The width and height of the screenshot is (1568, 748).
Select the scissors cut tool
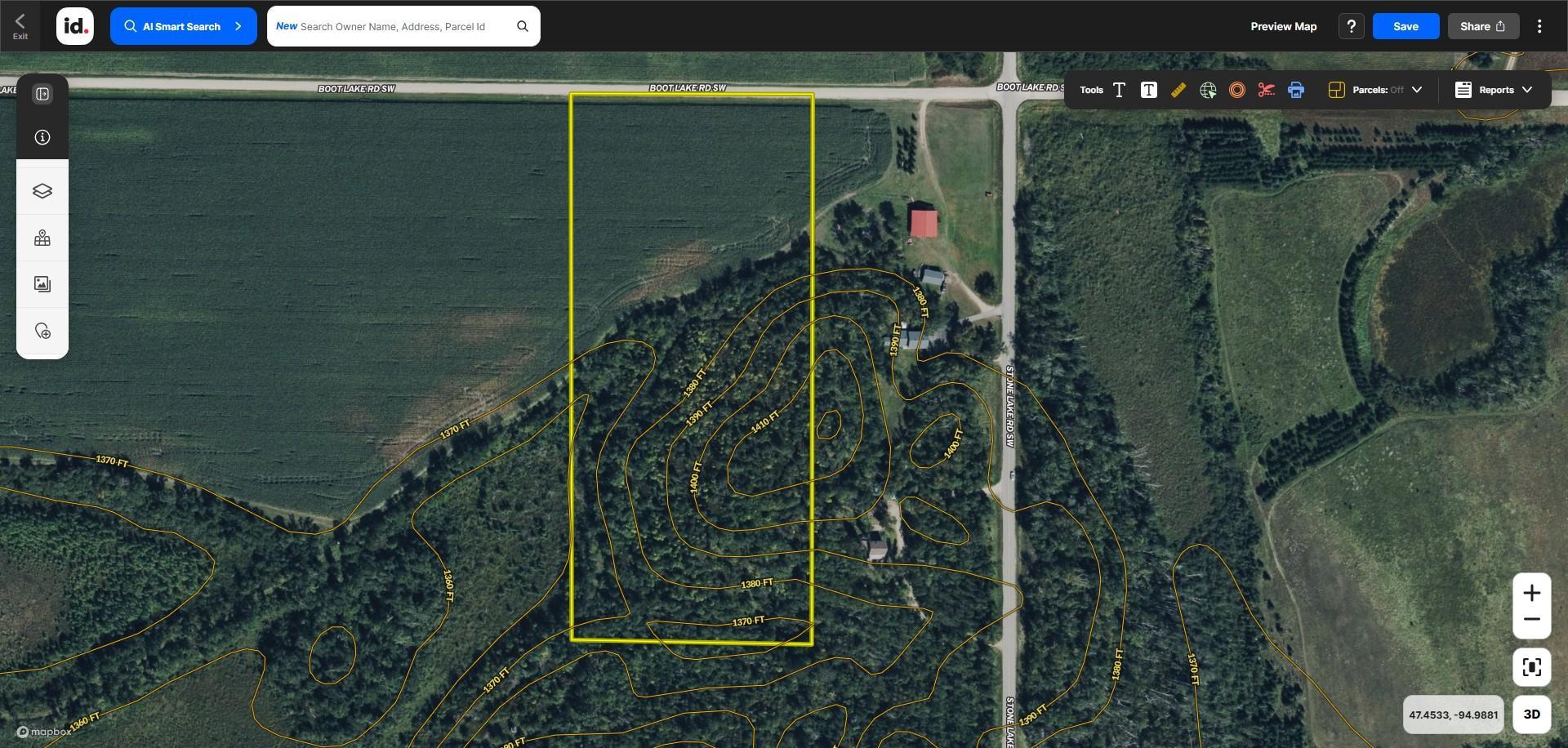1267,90
